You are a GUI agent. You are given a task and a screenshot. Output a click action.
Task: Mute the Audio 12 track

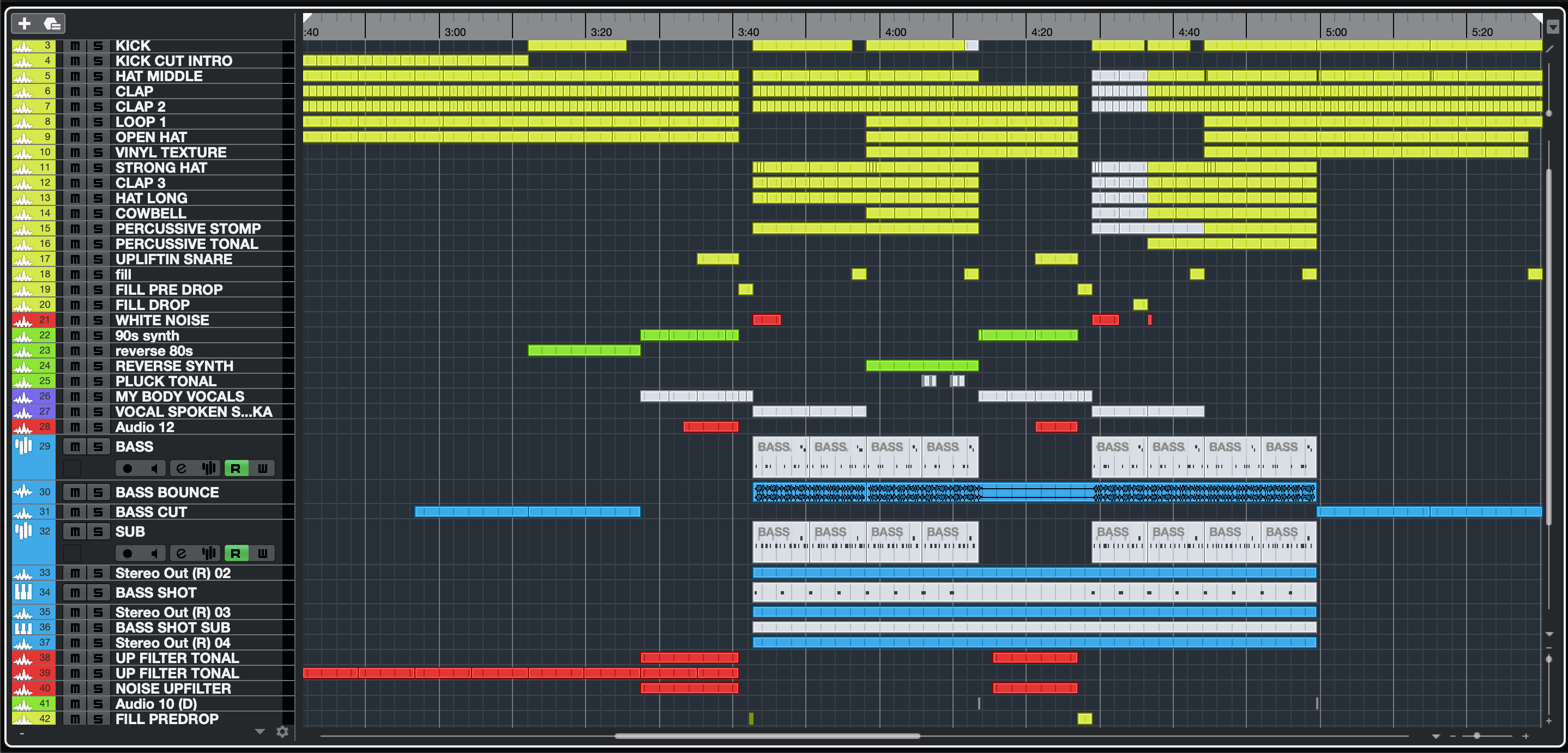pyautogui.click(x=75, y=427)
